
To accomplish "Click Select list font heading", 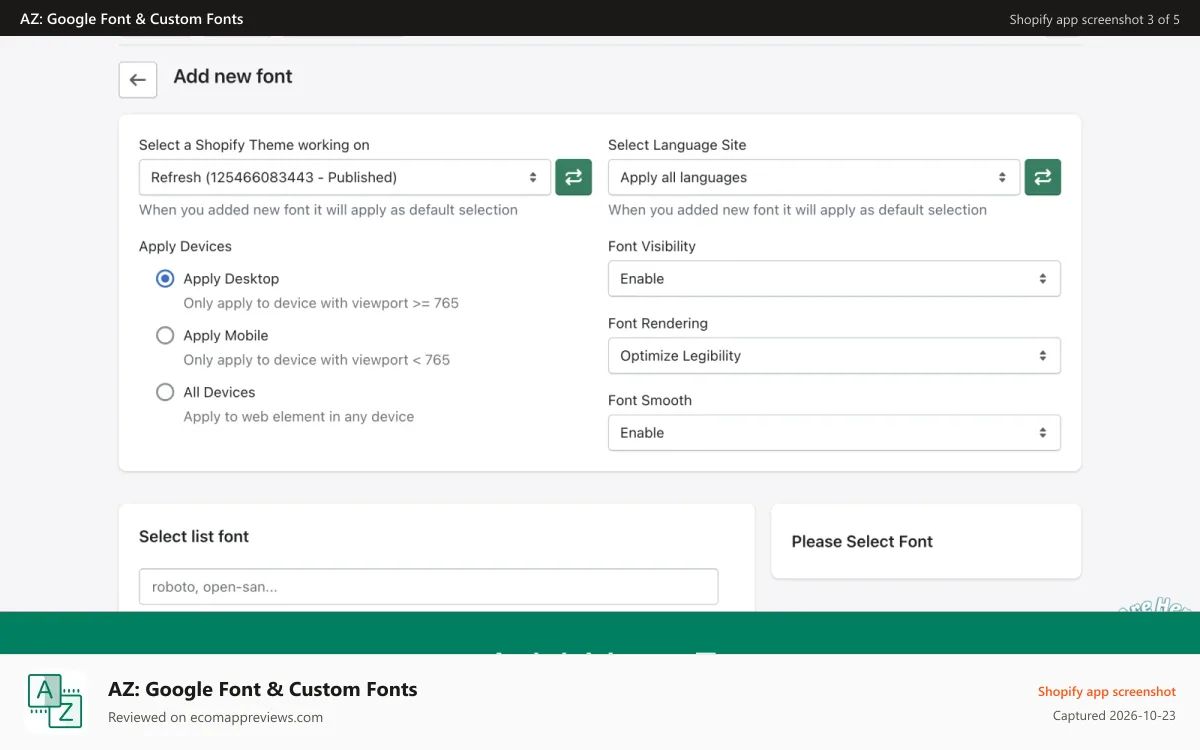I will (194, 537).
